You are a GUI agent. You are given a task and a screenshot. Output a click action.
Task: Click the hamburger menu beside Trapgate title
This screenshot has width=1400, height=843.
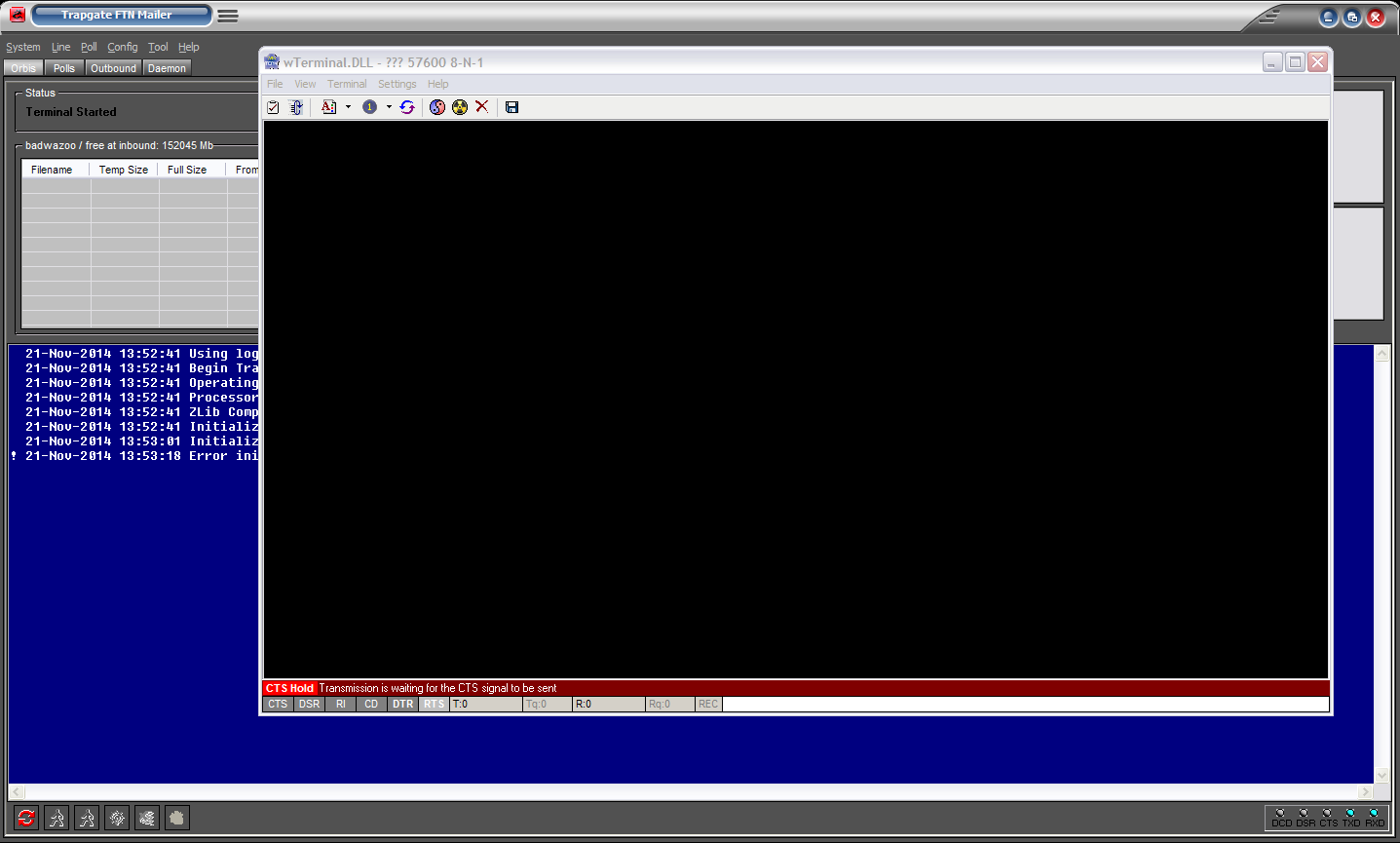[x=227, y=15]
